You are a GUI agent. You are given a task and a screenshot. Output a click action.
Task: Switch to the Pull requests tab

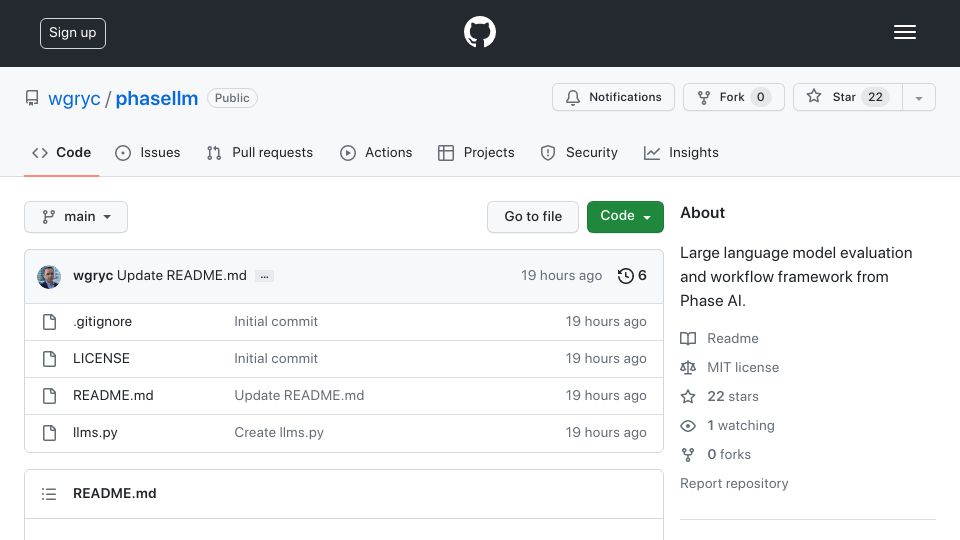click(x=260, y=152)
